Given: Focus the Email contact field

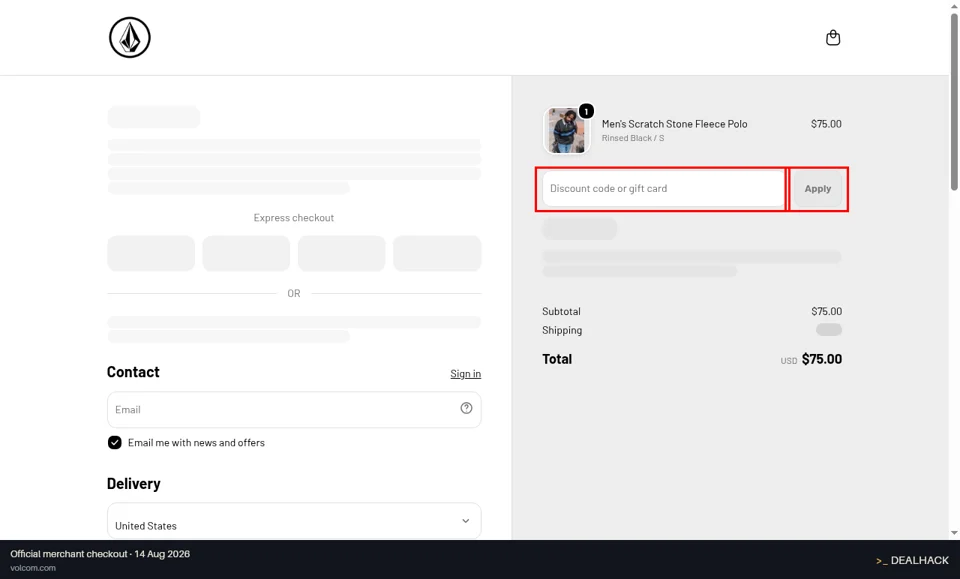Looking at the screenshot, I should pyautogui.click(x=294, y=409).
